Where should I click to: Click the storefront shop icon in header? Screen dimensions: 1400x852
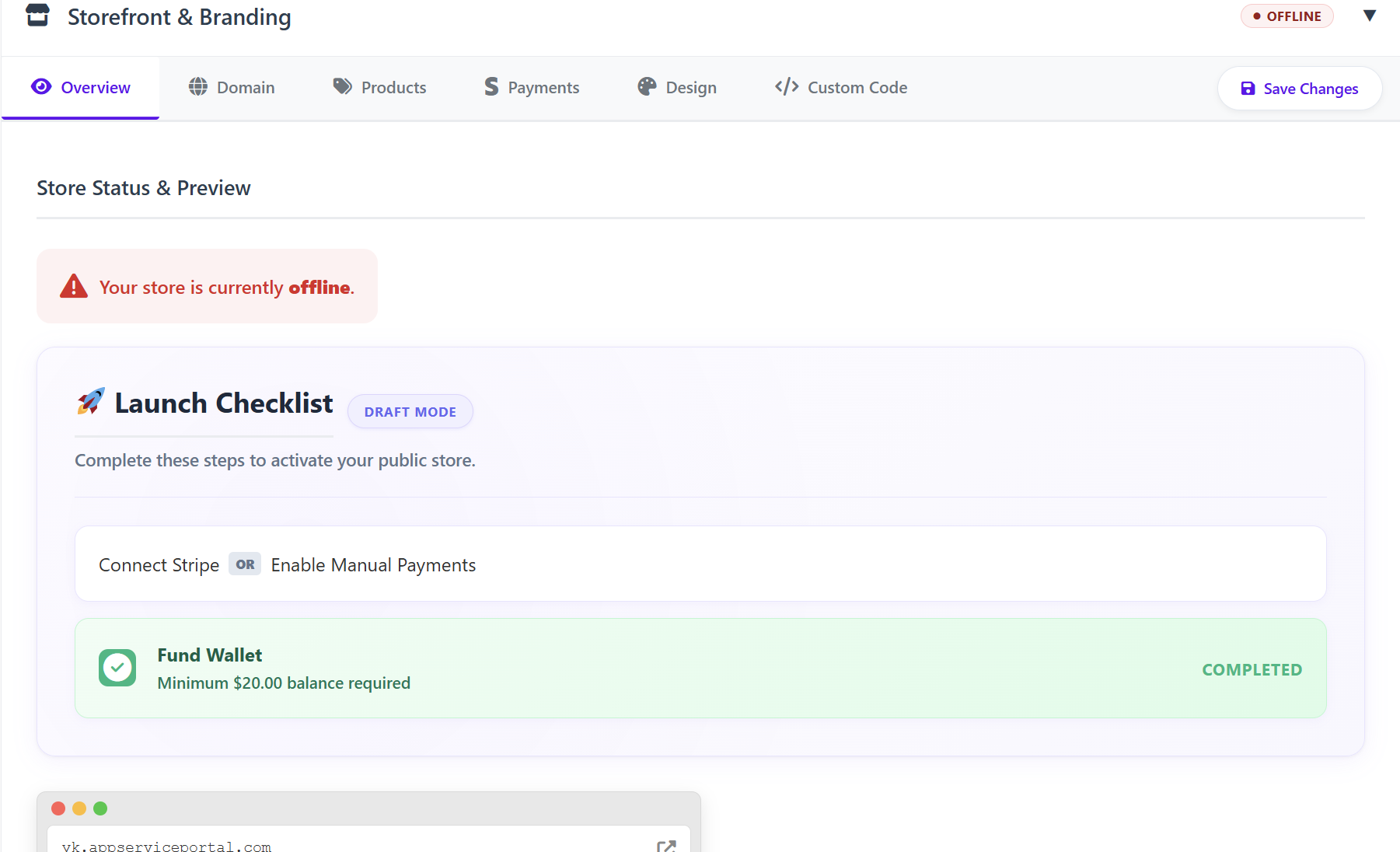tap(37, 16)
